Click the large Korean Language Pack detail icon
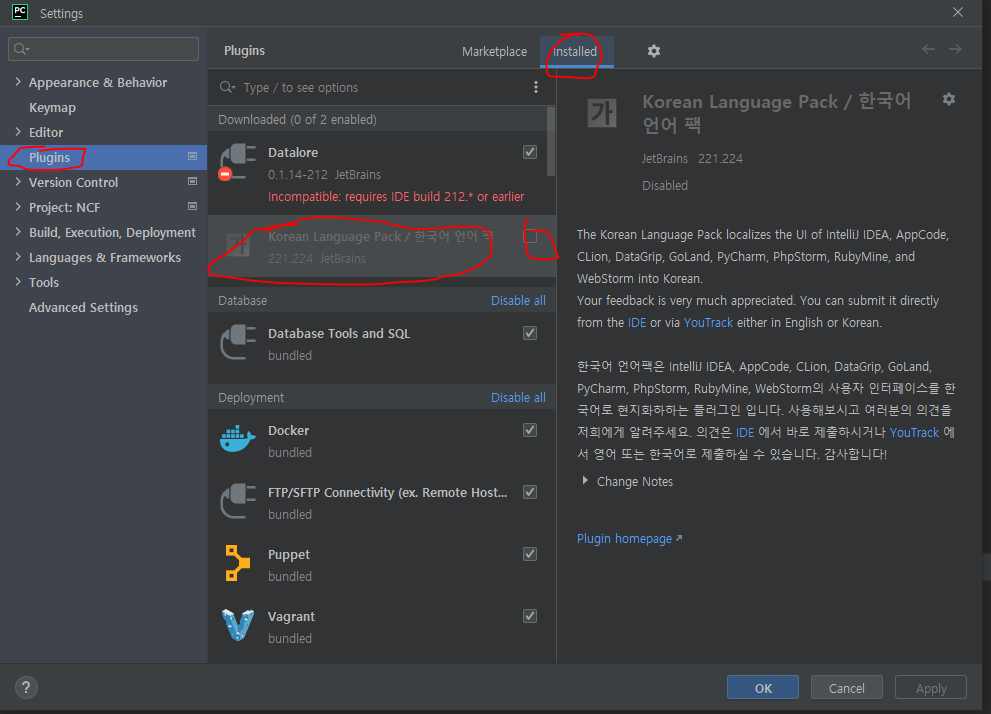 (x=602, y=113)
